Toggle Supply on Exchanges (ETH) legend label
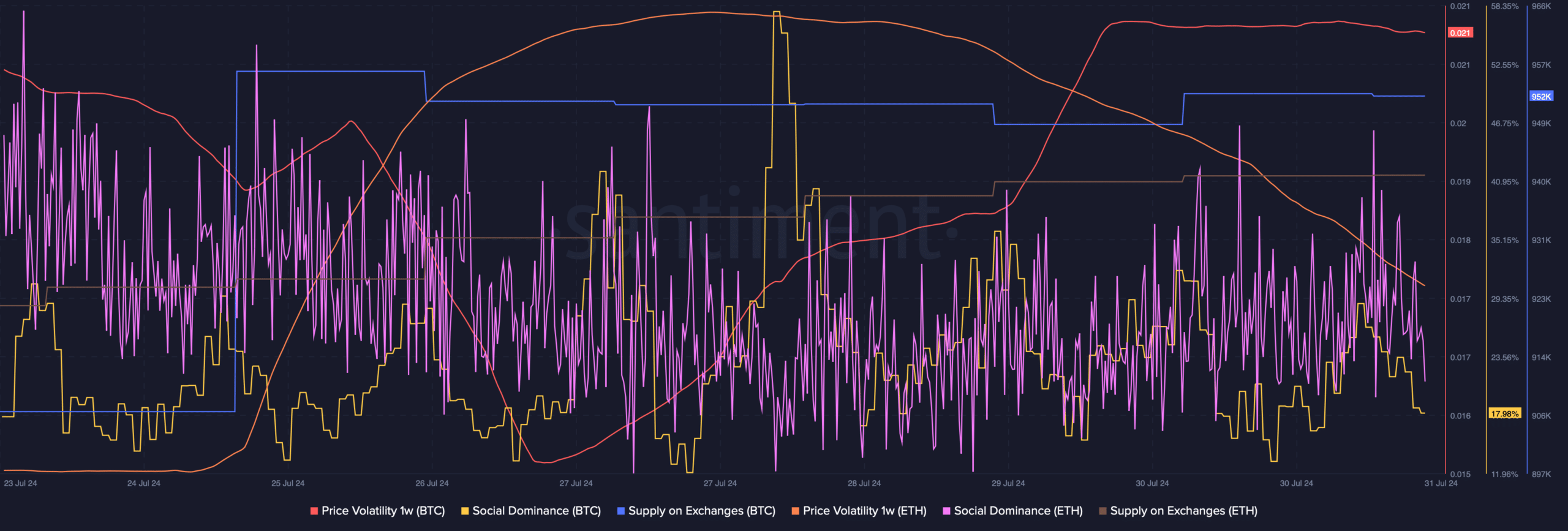 click(1183, 511)
